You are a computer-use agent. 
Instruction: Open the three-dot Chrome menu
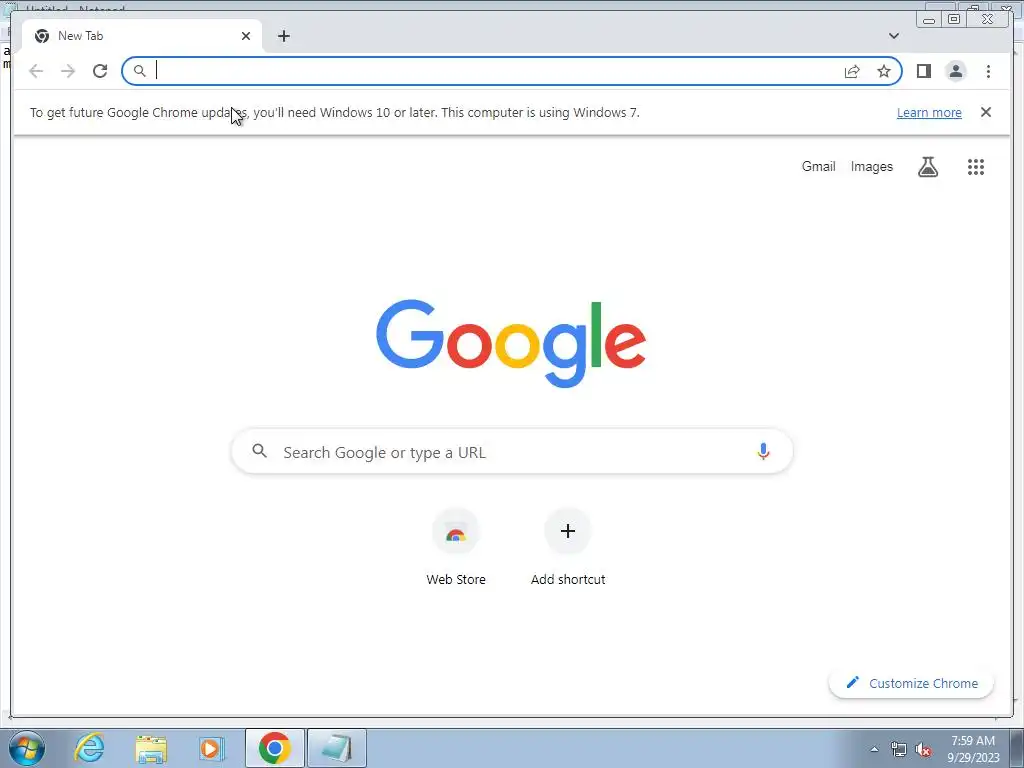point(988,71)
